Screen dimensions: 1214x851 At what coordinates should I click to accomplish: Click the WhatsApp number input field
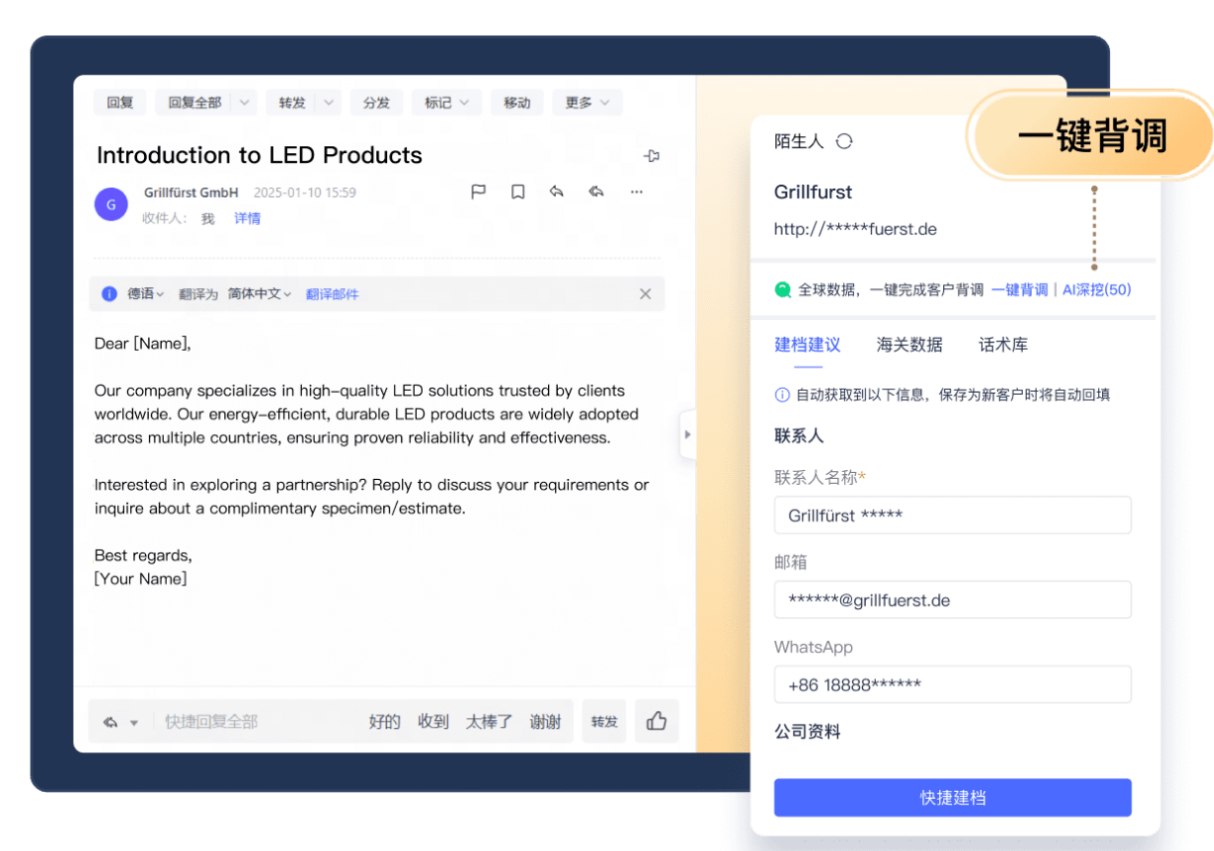953,685
